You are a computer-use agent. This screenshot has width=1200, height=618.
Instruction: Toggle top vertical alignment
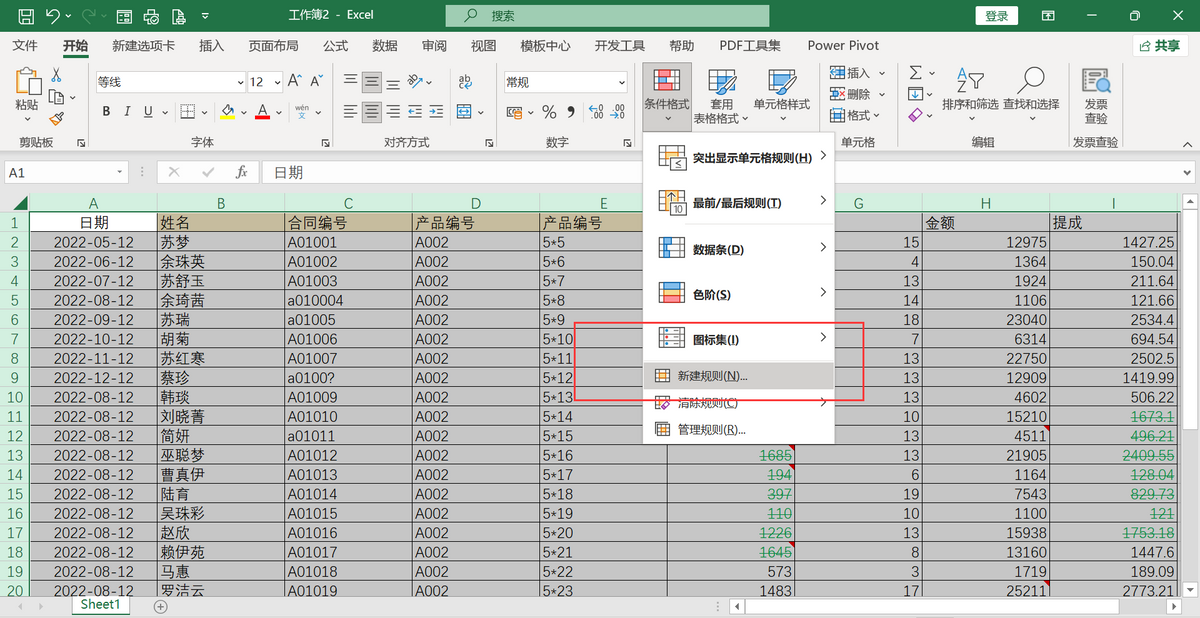(x=350, y=81)
